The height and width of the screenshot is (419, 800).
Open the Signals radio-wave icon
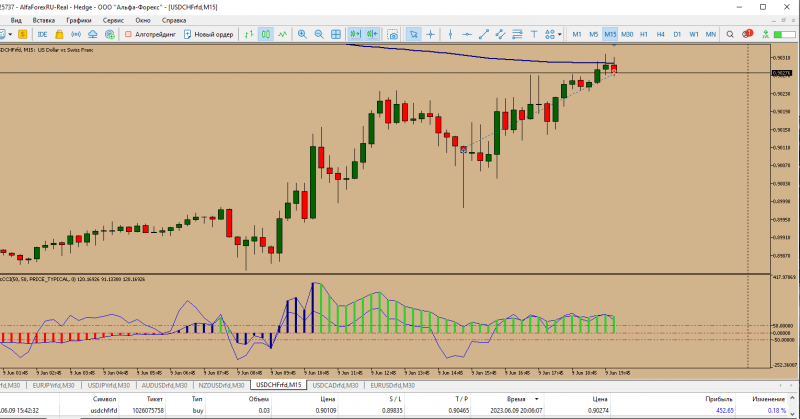pos(76,34)
